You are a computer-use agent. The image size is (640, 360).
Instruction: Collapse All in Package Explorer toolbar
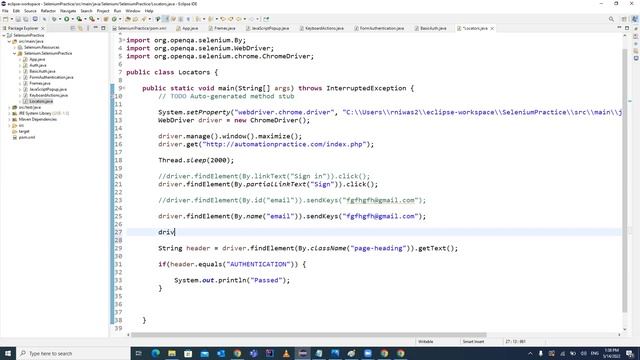tap(73, 29)
